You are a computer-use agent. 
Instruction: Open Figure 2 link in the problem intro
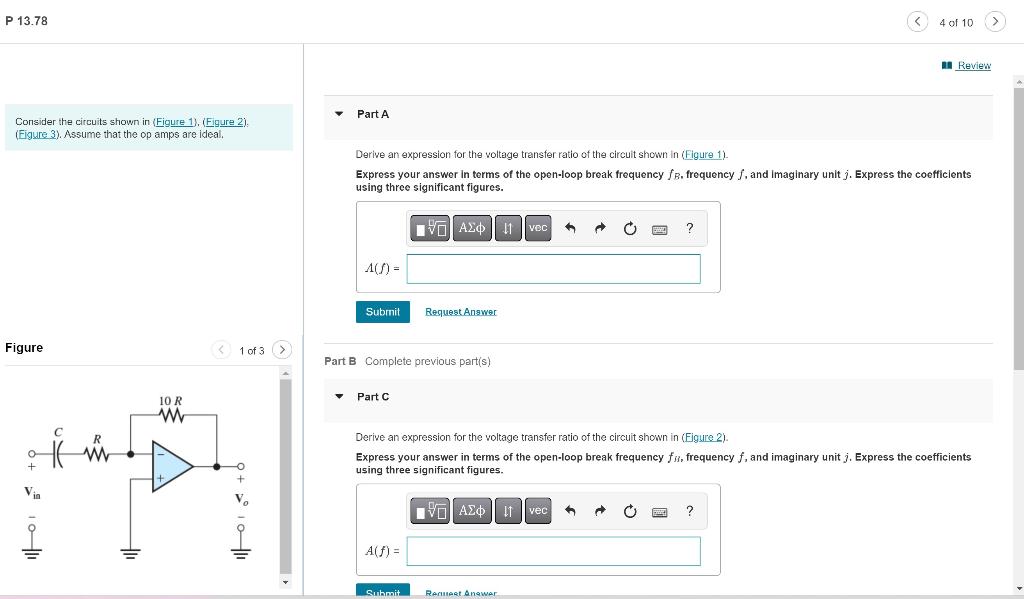pos(225,121)
